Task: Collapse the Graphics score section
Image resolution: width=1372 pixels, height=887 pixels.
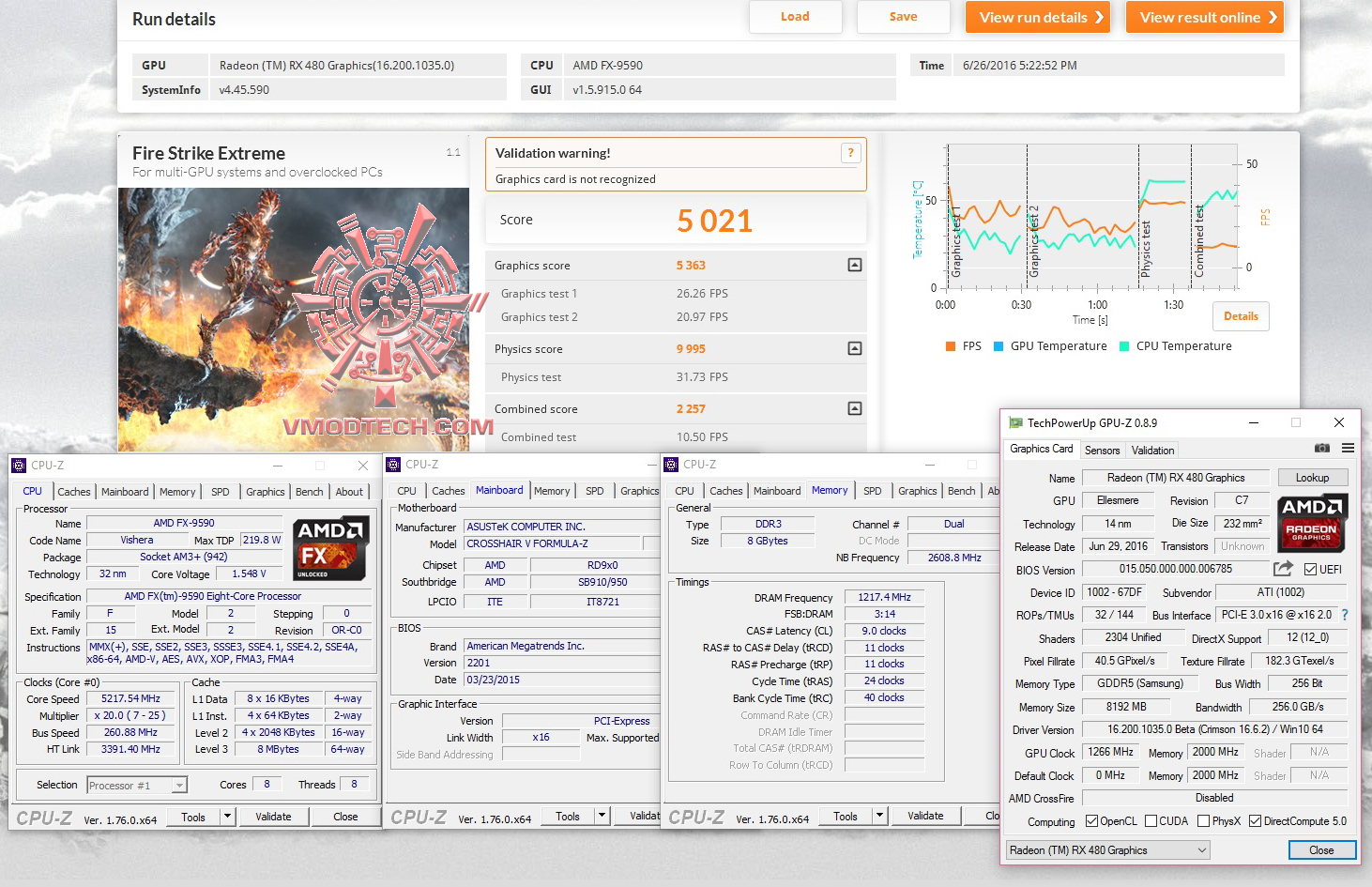Action: 855,265
